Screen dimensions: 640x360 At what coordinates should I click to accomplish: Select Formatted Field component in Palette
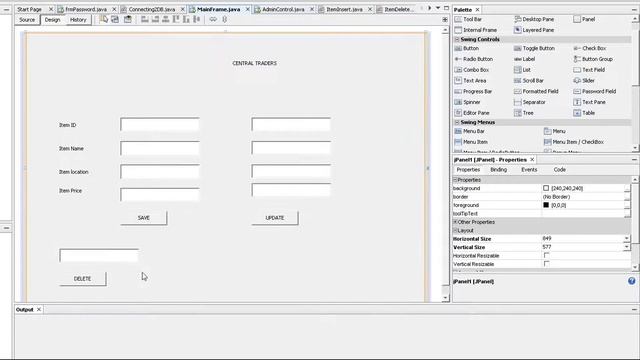[x=536, y=91]
